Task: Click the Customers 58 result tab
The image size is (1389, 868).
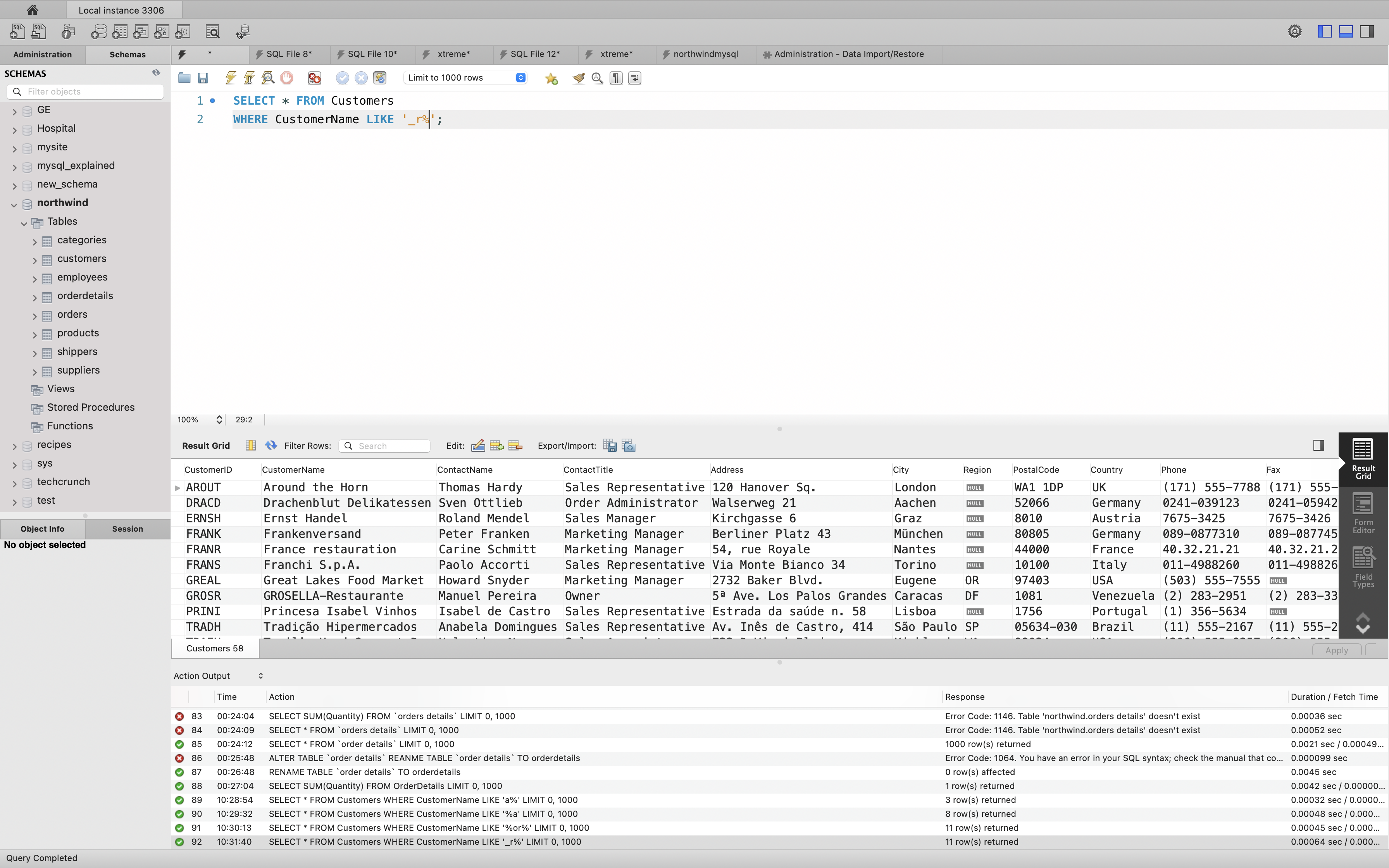Action: click(x=215, y=648)
